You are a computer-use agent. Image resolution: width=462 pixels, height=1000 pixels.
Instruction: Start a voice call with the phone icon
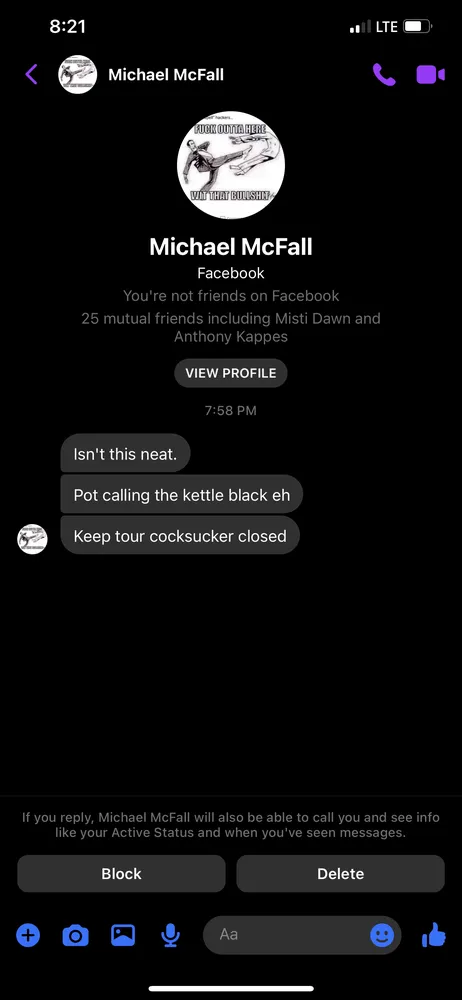384,74
